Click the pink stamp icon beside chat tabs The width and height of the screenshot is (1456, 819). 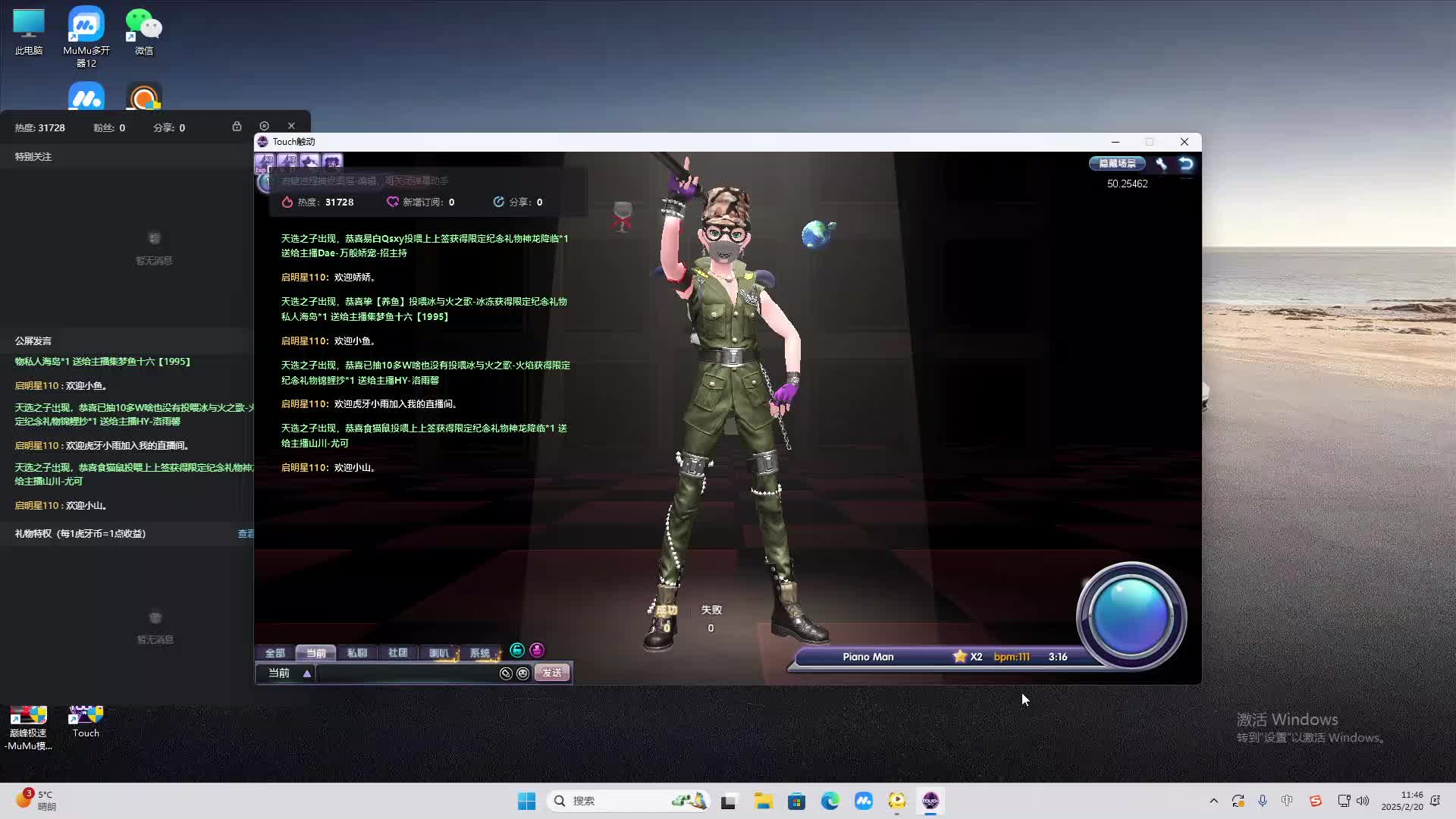coord(537,651)
